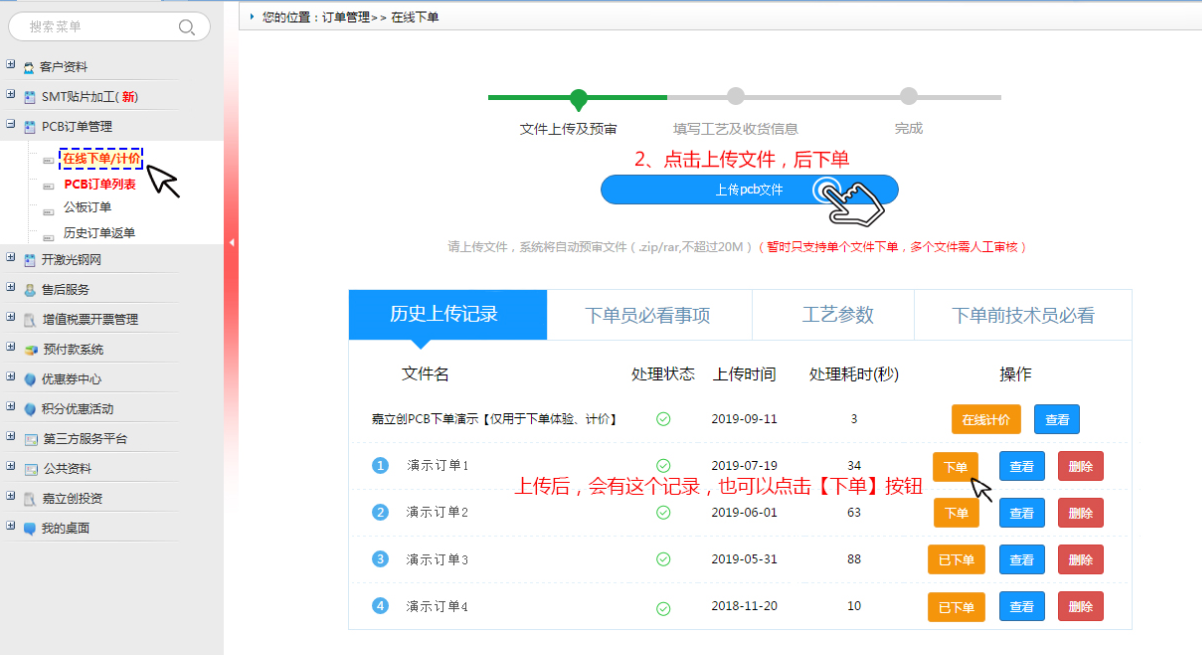Expand the 开激光钢网 tree node
The image size is (1202, 655).
click(10, 258)
